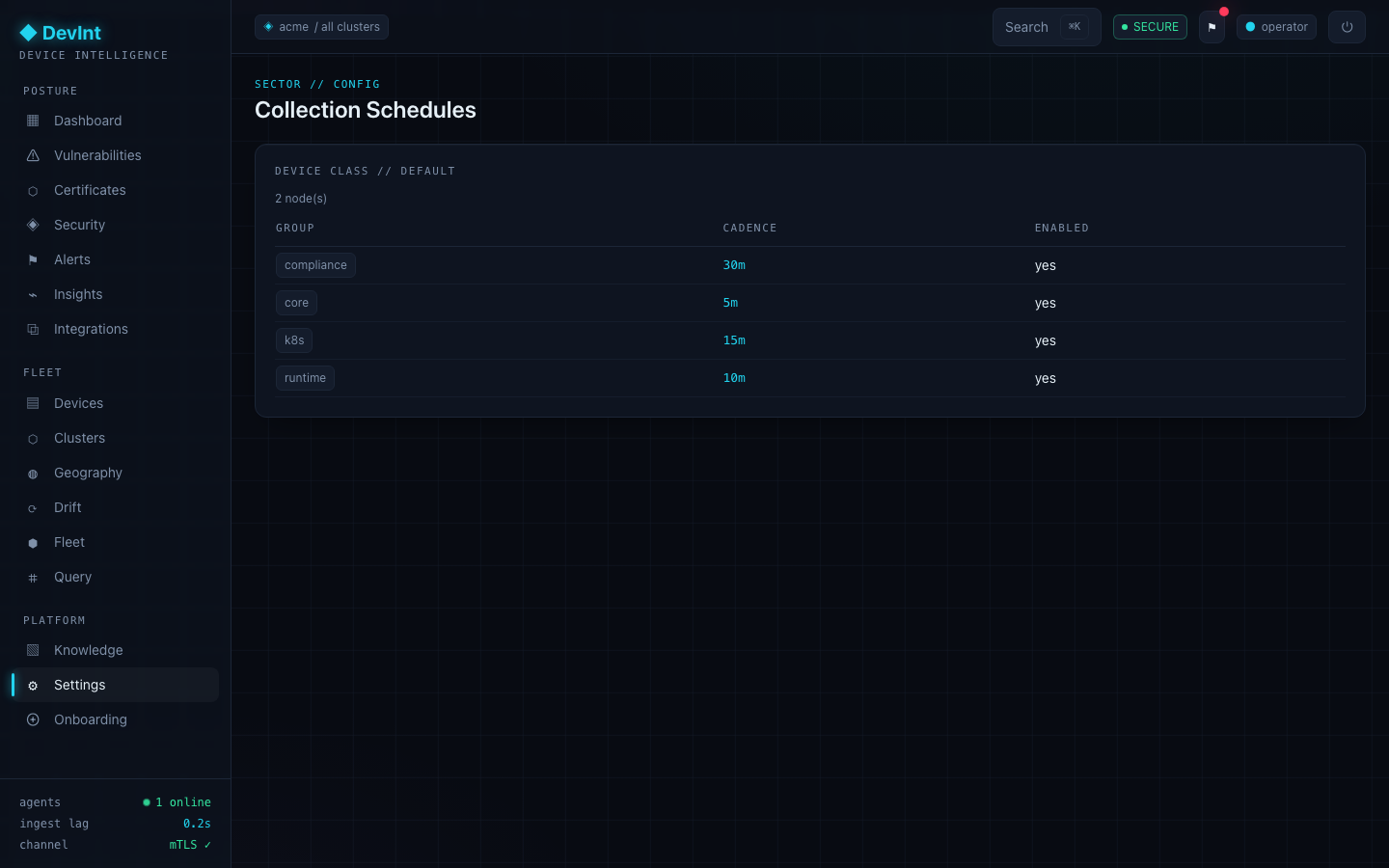Open the alerts flag notification icon
The width and height of the screenshot is (1389, 868).
tap(1212, 27)
